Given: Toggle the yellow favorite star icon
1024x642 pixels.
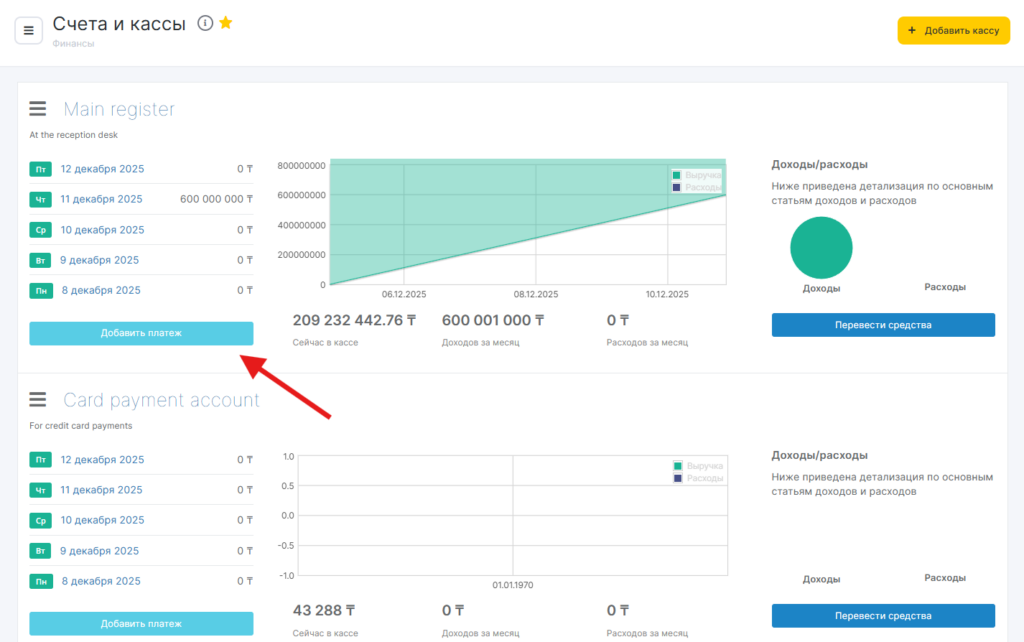Looking at the screenshot, I should pos(226,23).
